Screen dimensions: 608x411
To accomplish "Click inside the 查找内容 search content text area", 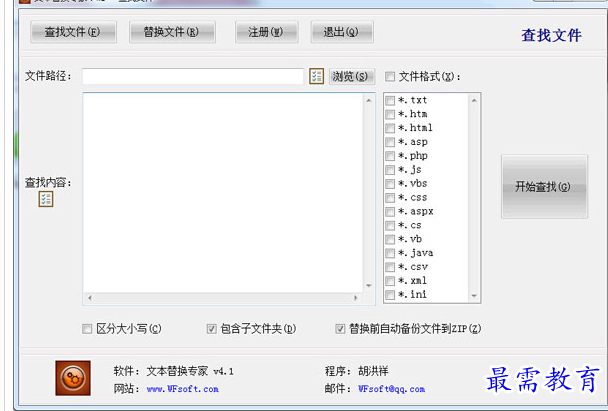I will click(223, 193).
